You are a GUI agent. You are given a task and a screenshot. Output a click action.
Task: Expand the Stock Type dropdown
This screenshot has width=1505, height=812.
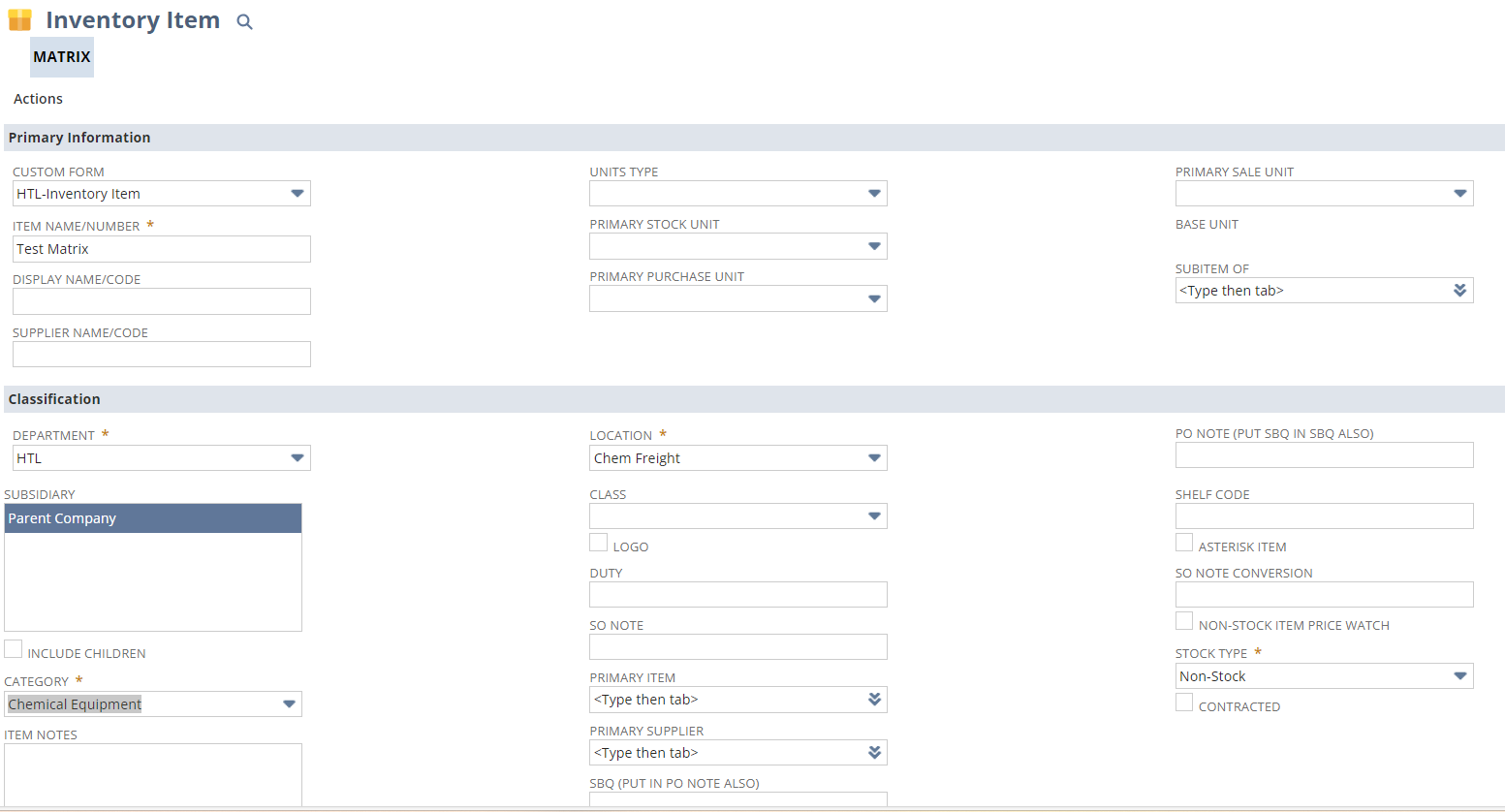[1459, 676]
